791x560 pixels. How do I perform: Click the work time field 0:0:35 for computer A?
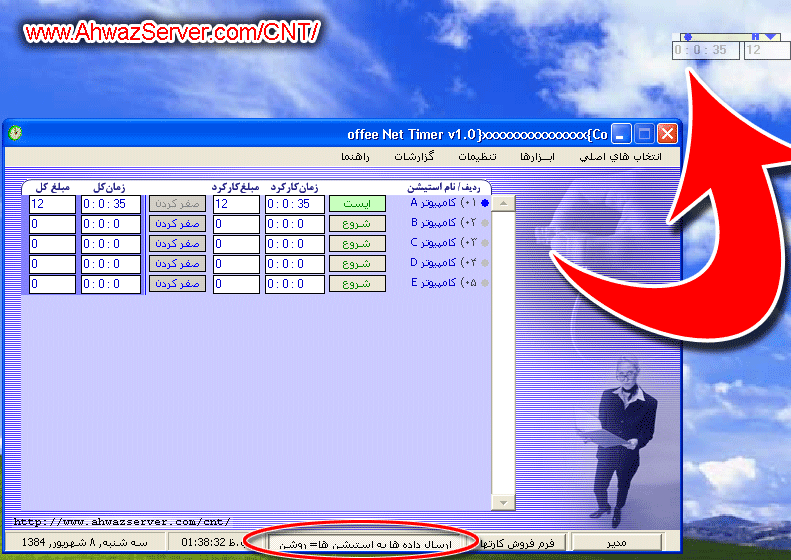[x=295, y=204]
